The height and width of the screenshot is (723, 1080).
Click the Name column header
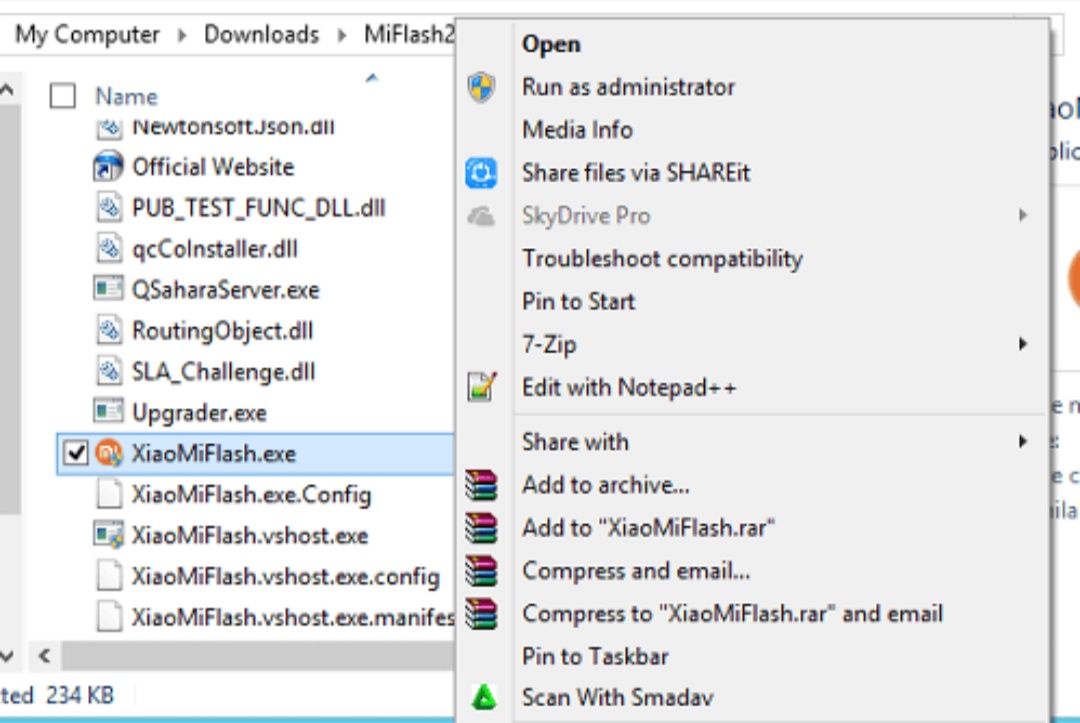click(x=126, y=96)
